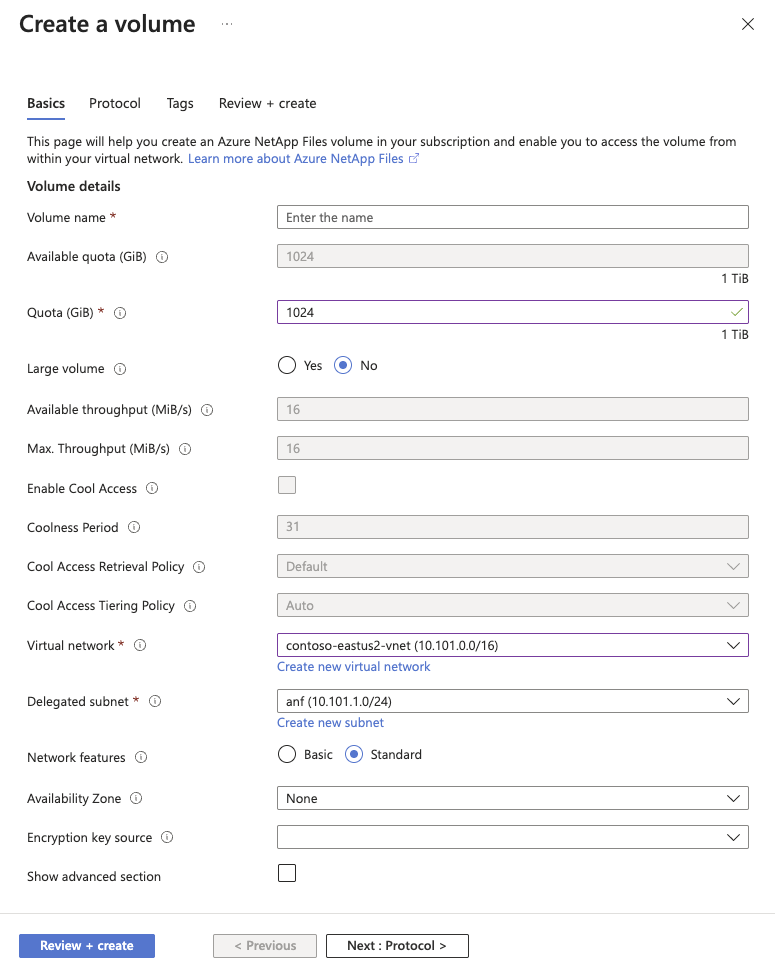Click info icon beside Large volume label
Image resolution: width=775 pixels, height=978 pixels.
(x=120, y=369)
